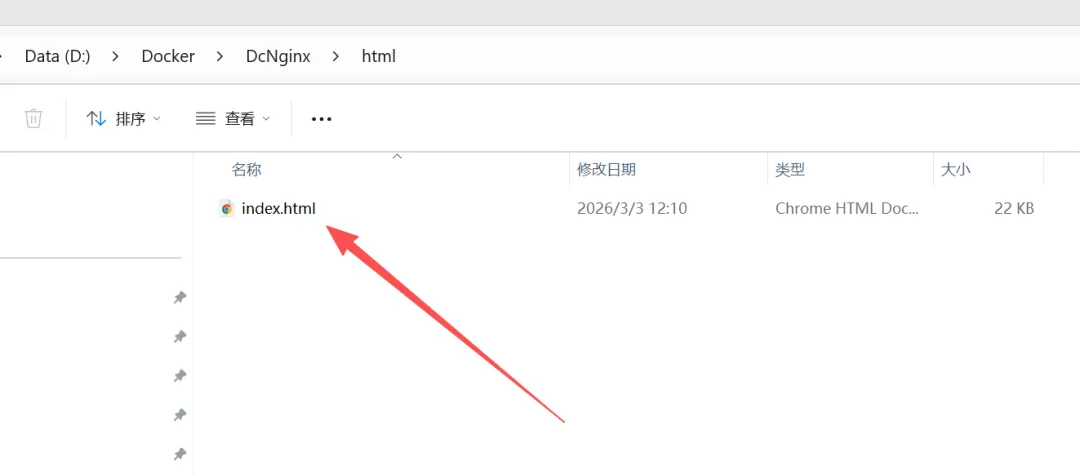Click the second pin icon in sidebar
The height and width of the screenshot is (475, 1080).
[180, 337]
